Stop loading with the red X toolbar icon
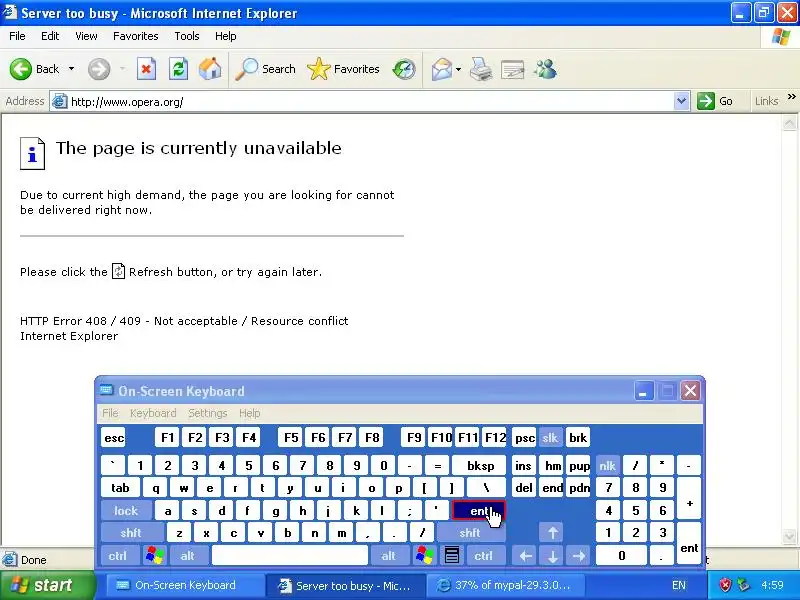The image size is (800, 600). pos(146,69)
